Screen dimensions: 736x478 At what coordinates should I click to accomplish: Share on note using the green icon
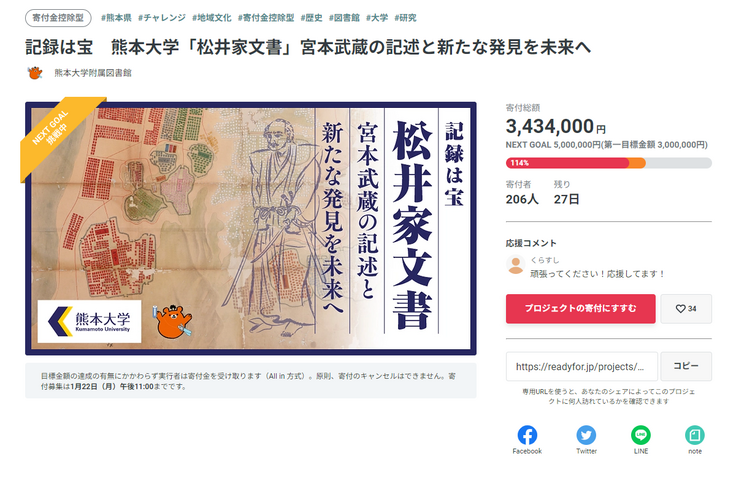(695, 435)
